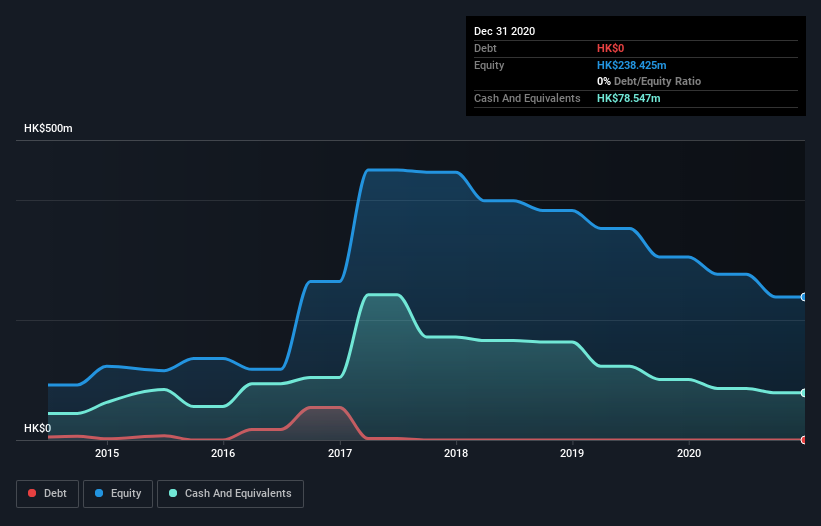Click the Equity row label in tooltip
The width and height of the screenshot is (821, 526).
pos(489,65)
